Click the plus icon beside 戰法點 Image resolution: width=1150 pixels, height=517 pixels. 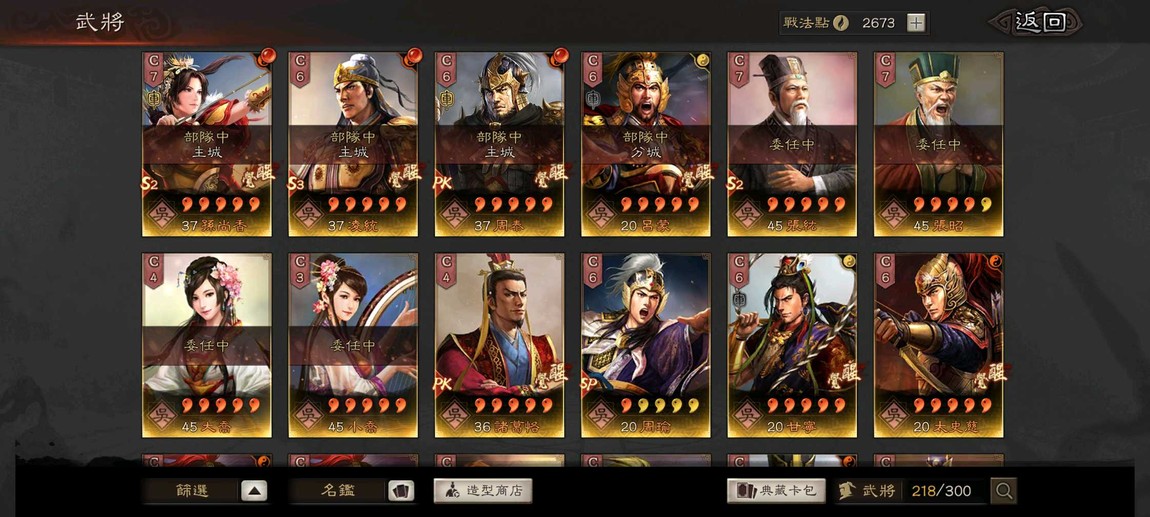(x=915, y=23)
